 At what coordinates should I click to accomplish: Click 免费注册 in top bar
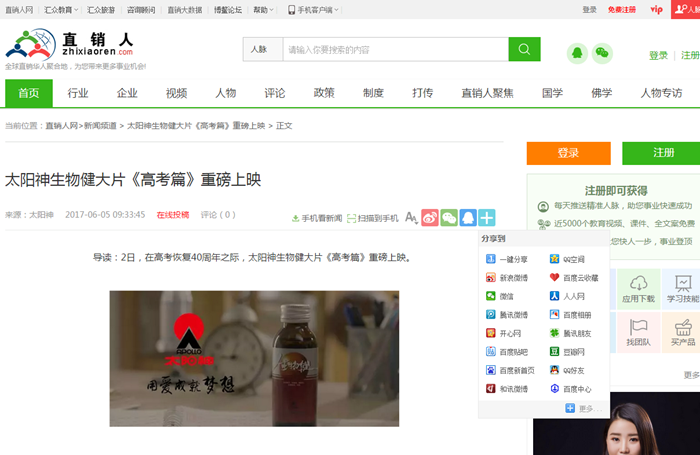[622, 10]
